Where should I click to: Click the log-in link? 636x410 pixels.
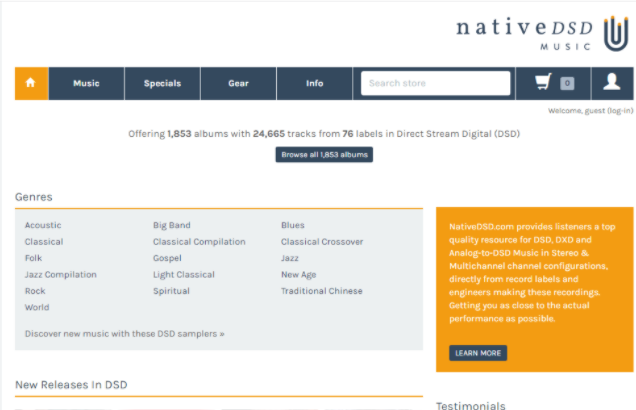(x=620, y=110)
